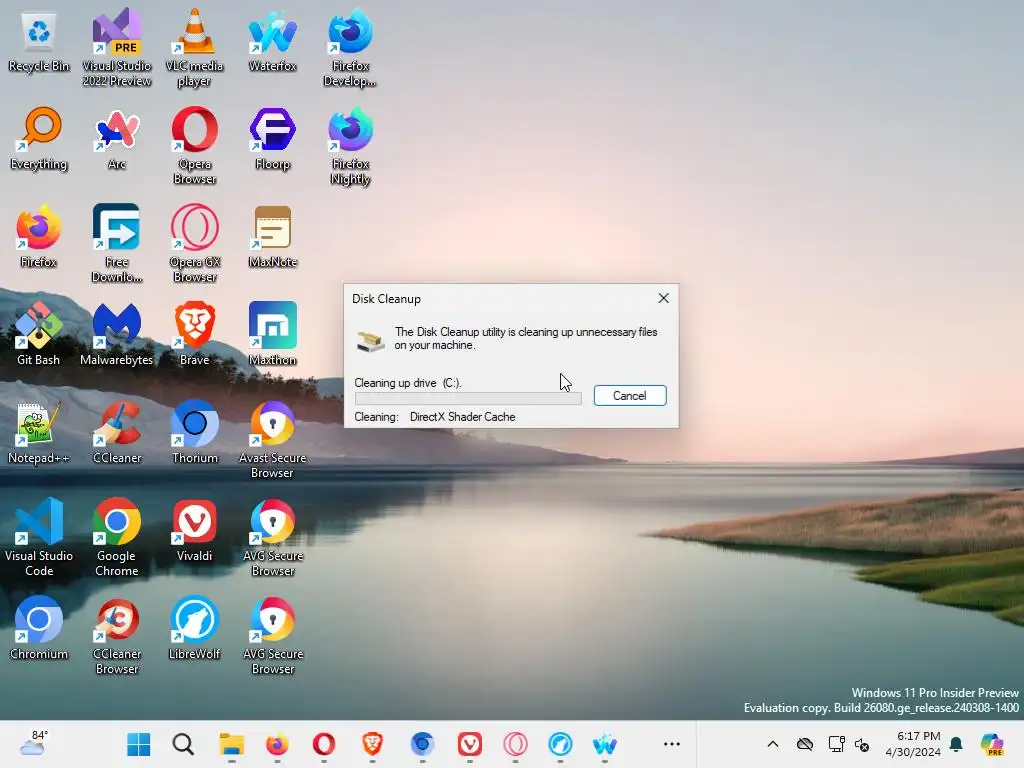Select the Opera Browser desktop shortcut
This screenshot has width=1024, height=768.
pyautogui.click(x=195, y=146)
